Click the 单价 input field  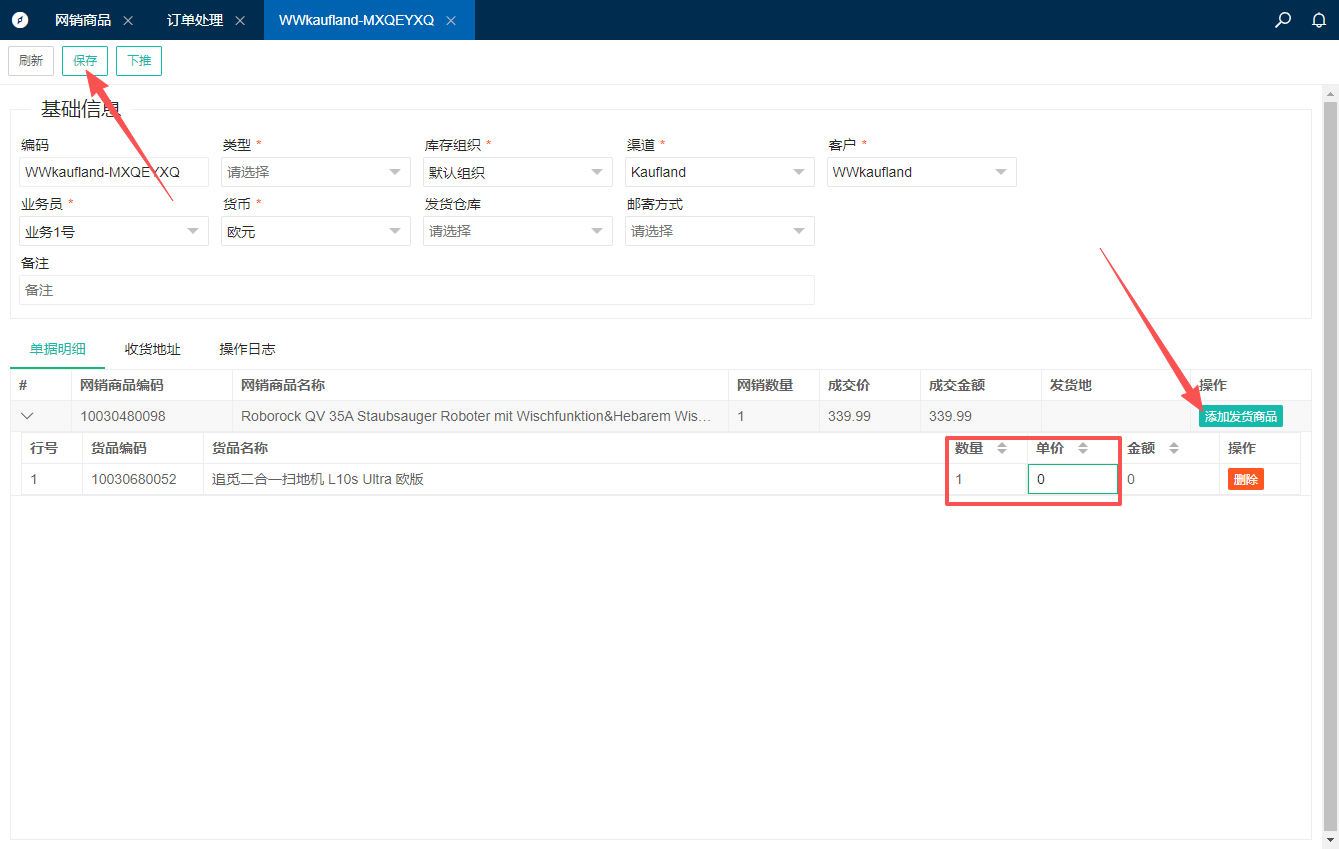tap(1072, 479)
